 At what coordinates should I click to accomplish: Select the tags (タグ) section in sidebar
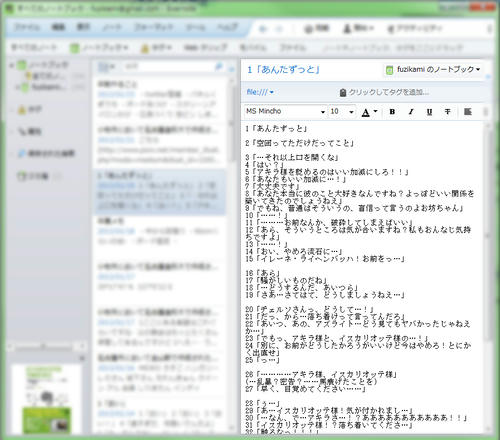[30, 109]
